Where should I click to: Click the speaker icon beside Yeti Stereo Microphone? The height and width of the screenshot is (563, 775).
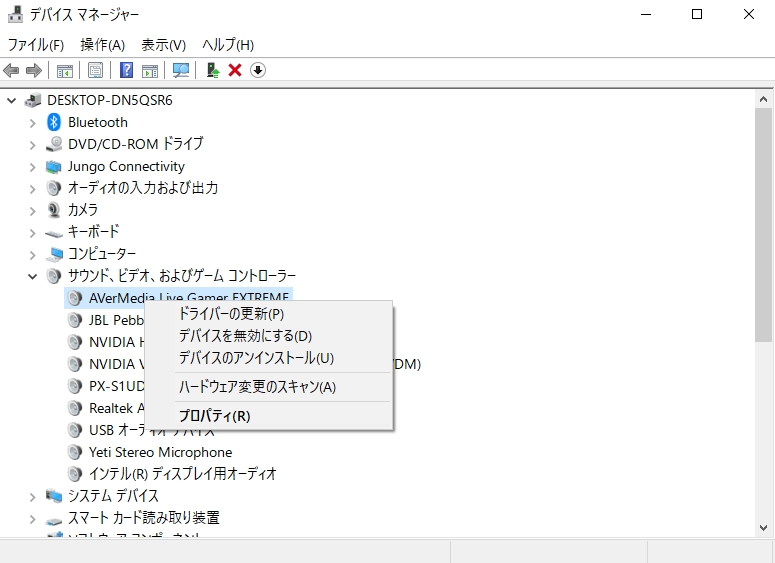click(x=75, y=452)
